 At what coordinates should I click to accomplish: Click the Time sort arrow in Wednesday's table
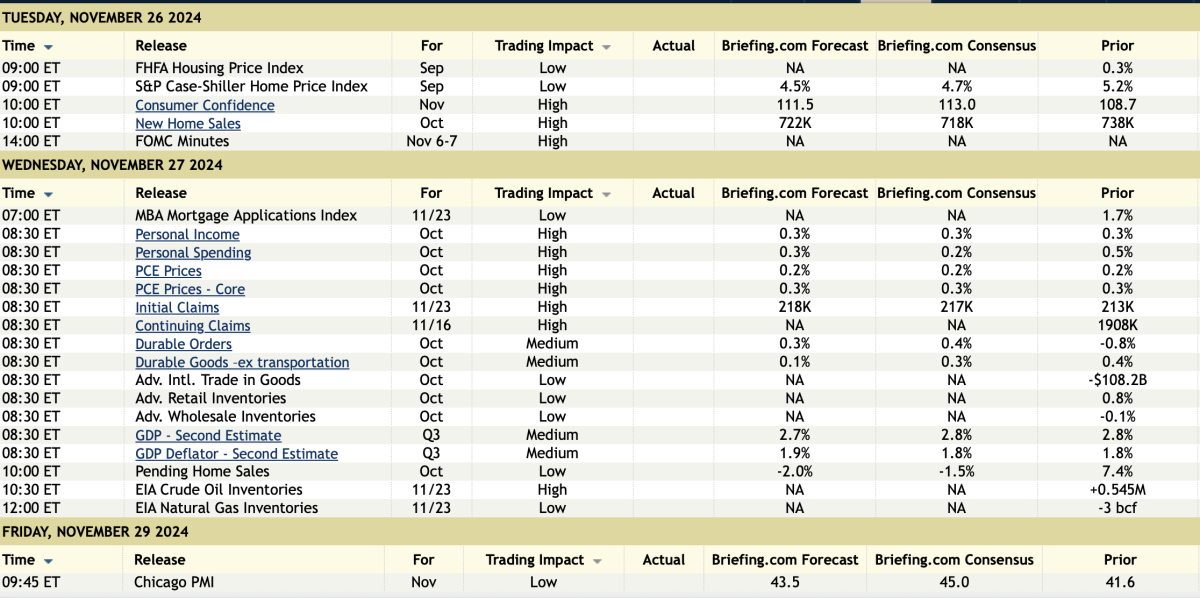(48, 194)
